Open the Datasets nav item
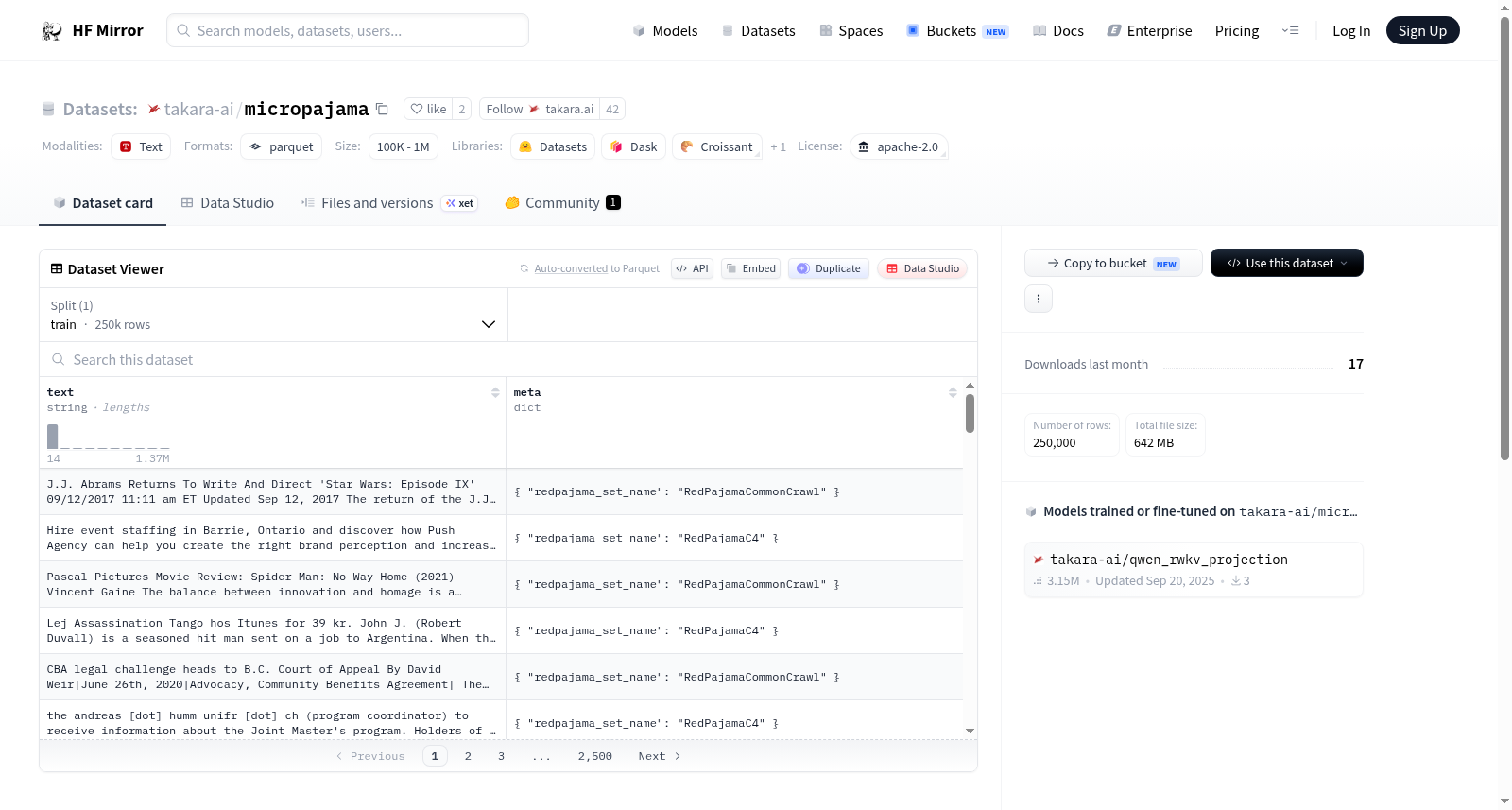The image size is (1512, 810). [x=758, y=31]
